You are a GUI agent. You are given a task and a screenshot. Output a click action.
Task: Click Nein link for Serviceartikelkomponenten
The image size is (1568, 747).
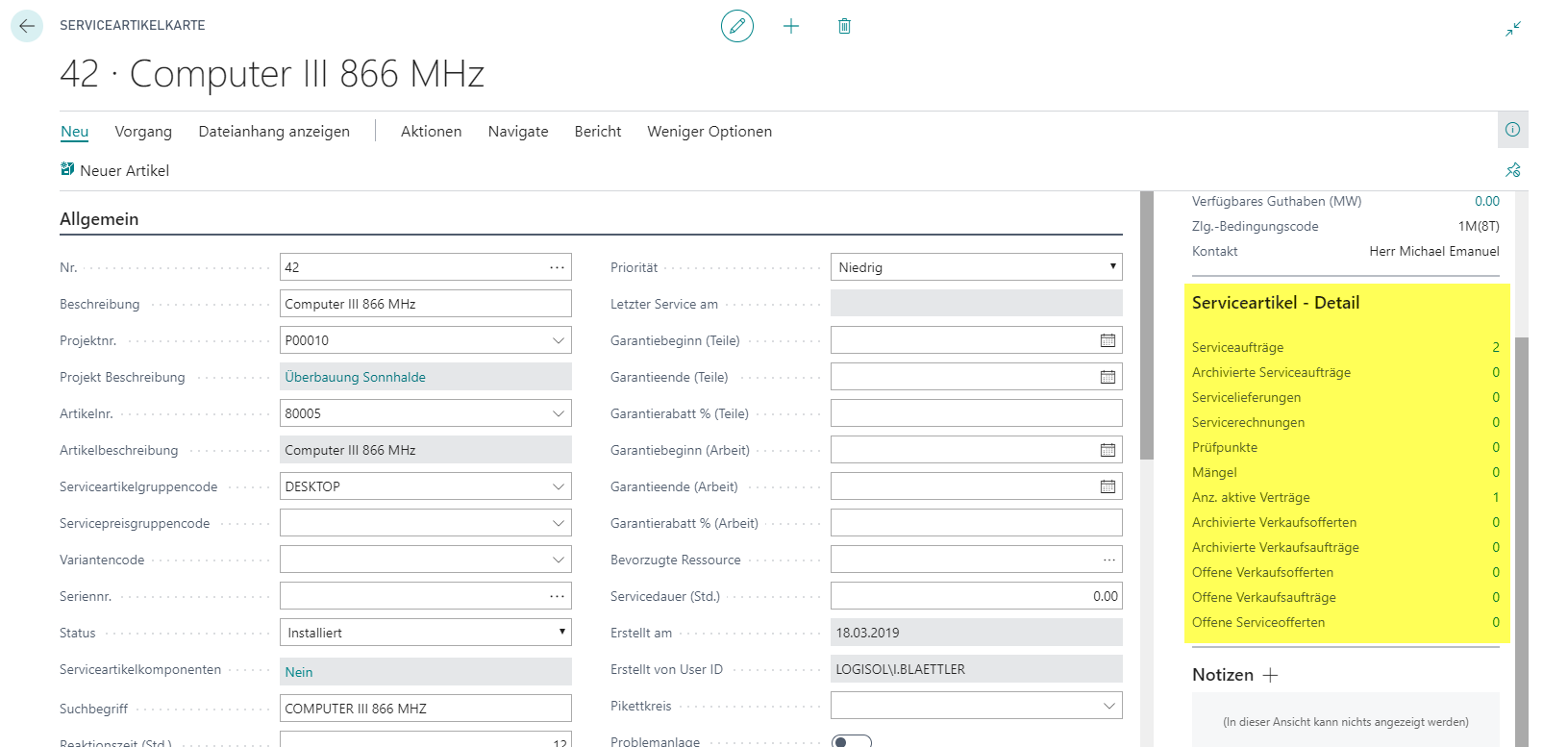[299, 672]
